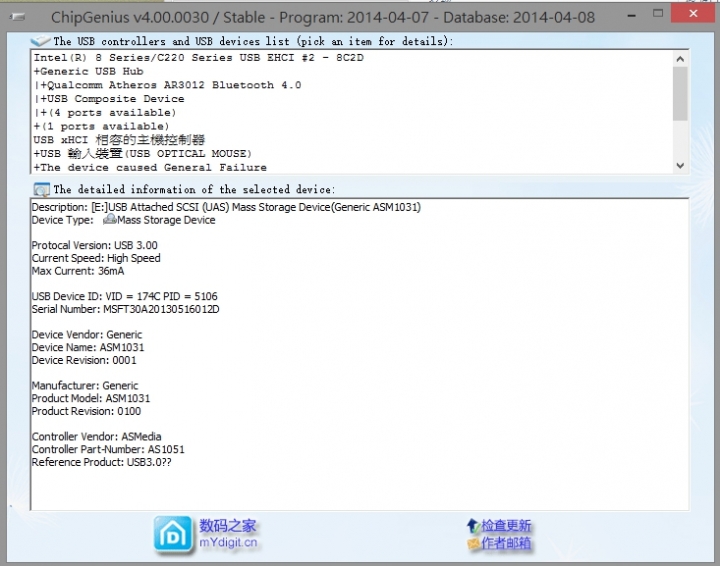Image resolution: width=720 pixels, height=566 pixels.
Task: Click the Controller Part-Number AS1051 line
Action: [108, 449]
